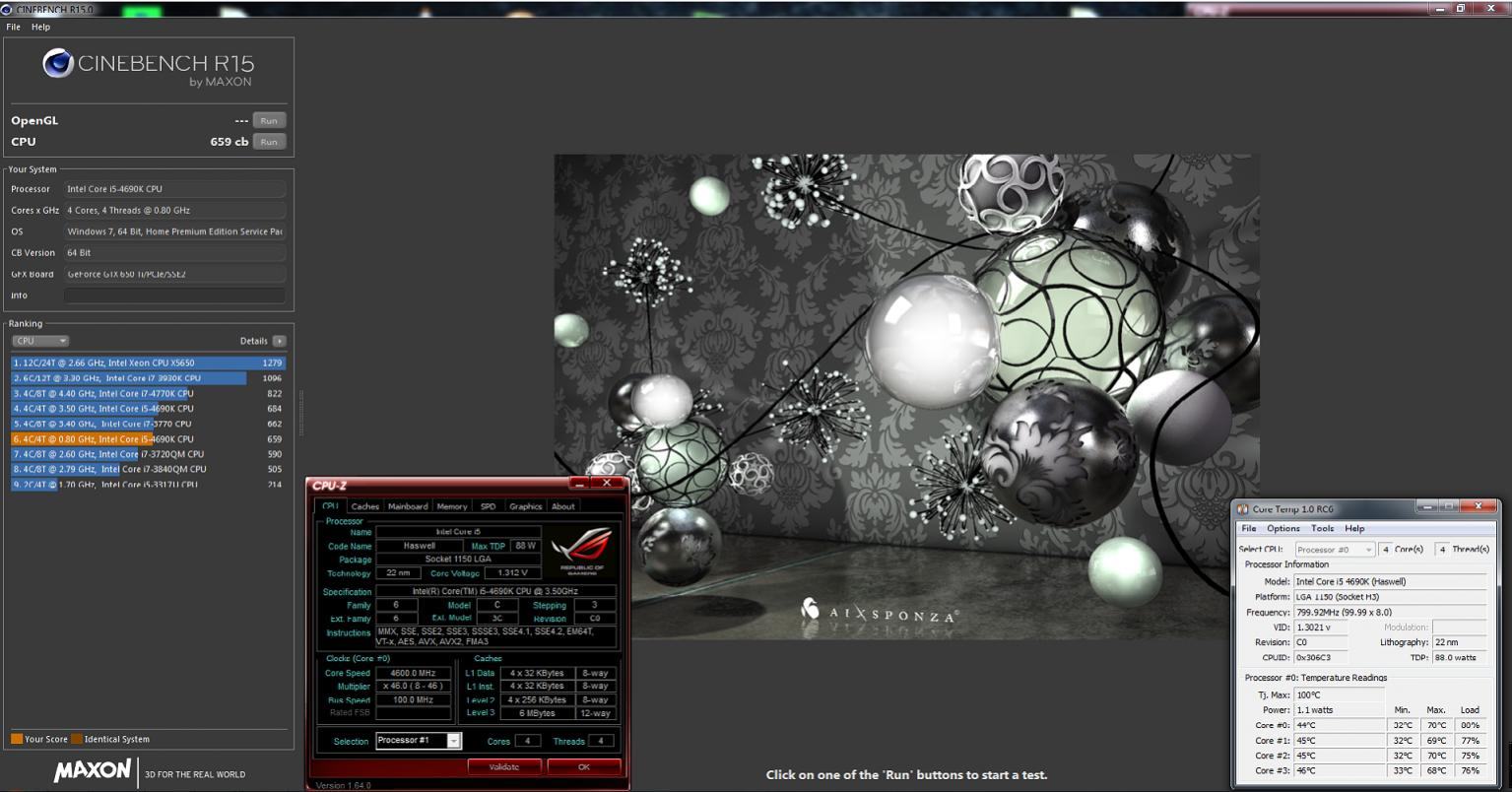Open Core Temp Tools menu
1512x792 pixels.
click(x=1322, y=529)
